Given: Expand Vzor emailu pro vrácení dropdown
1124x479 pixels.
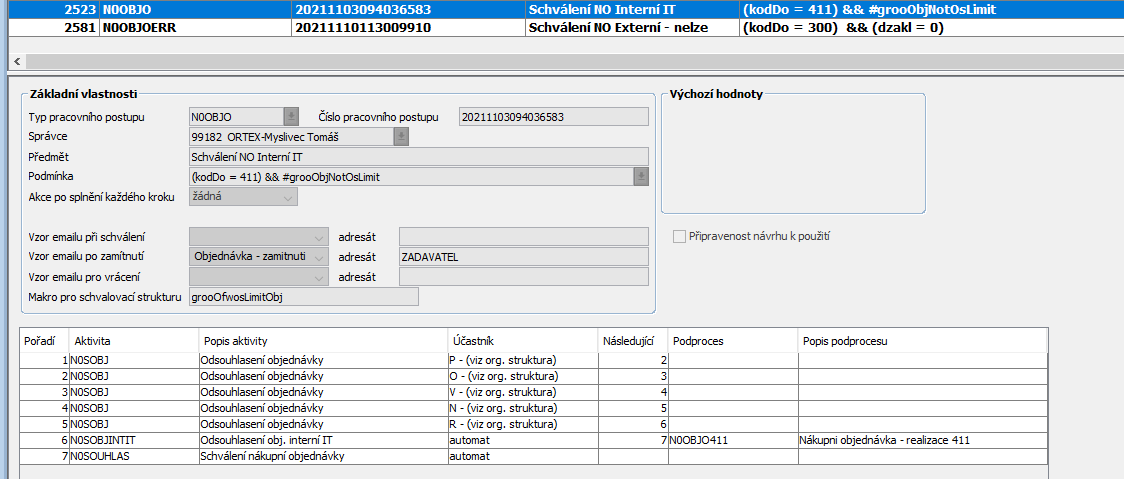Looking at the screenshot, I should click(x=320, y=276).
